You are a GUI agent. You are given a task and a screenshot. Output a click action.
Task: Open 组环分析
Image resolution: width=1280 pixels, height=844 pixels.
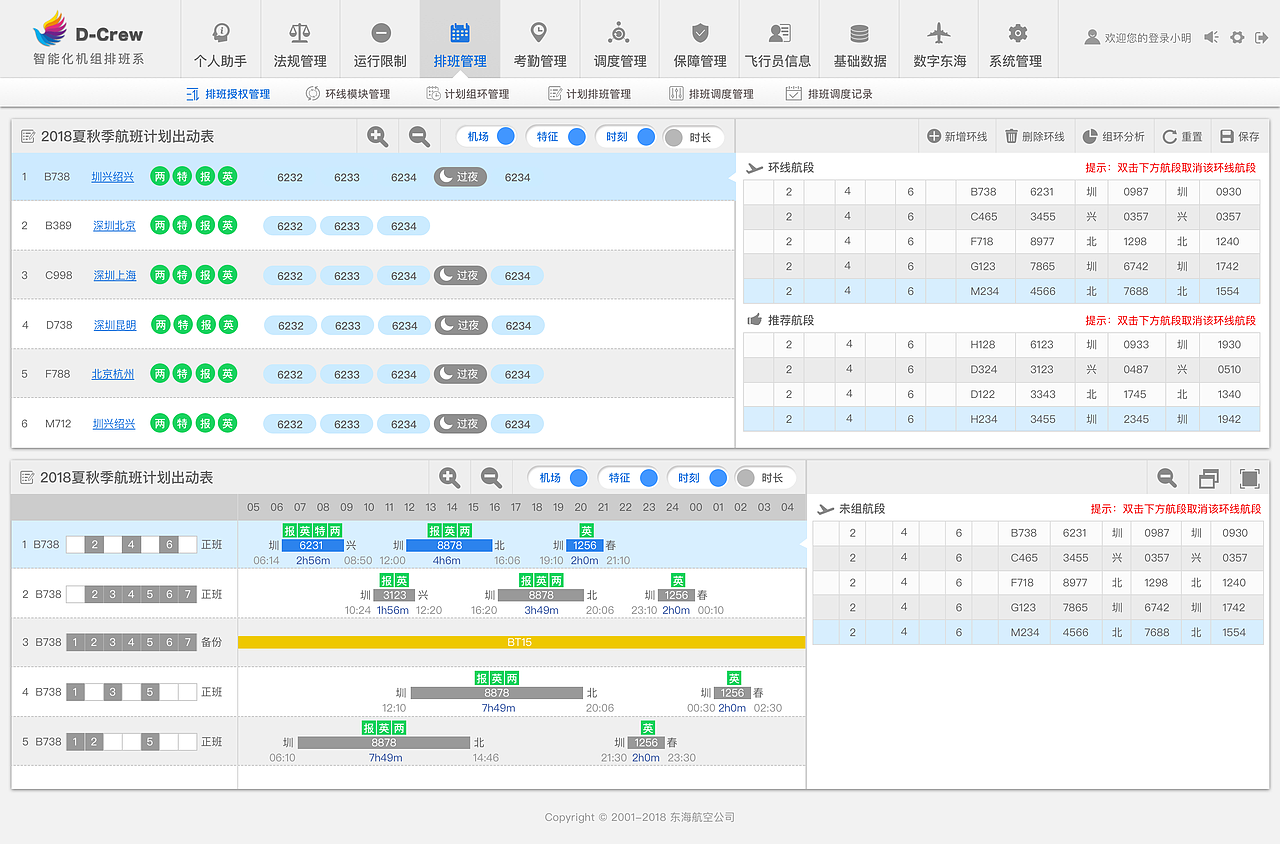tap(1114, 136)
